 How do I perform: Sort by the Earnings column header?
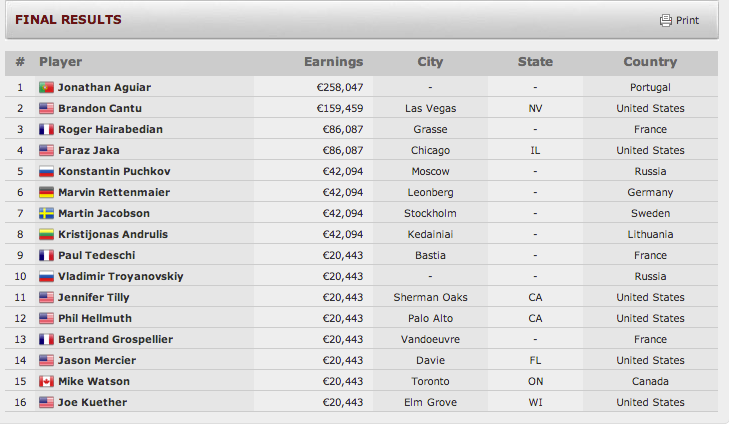(x=333, y=62)
